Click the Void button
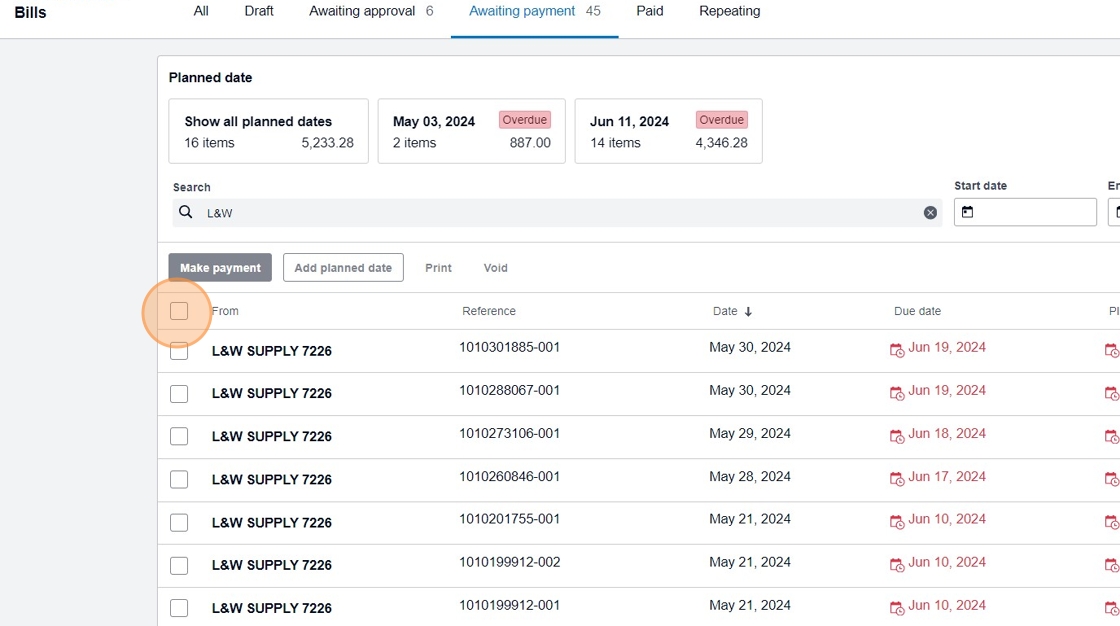This screenshot has height=626, width=1120. 496,268
